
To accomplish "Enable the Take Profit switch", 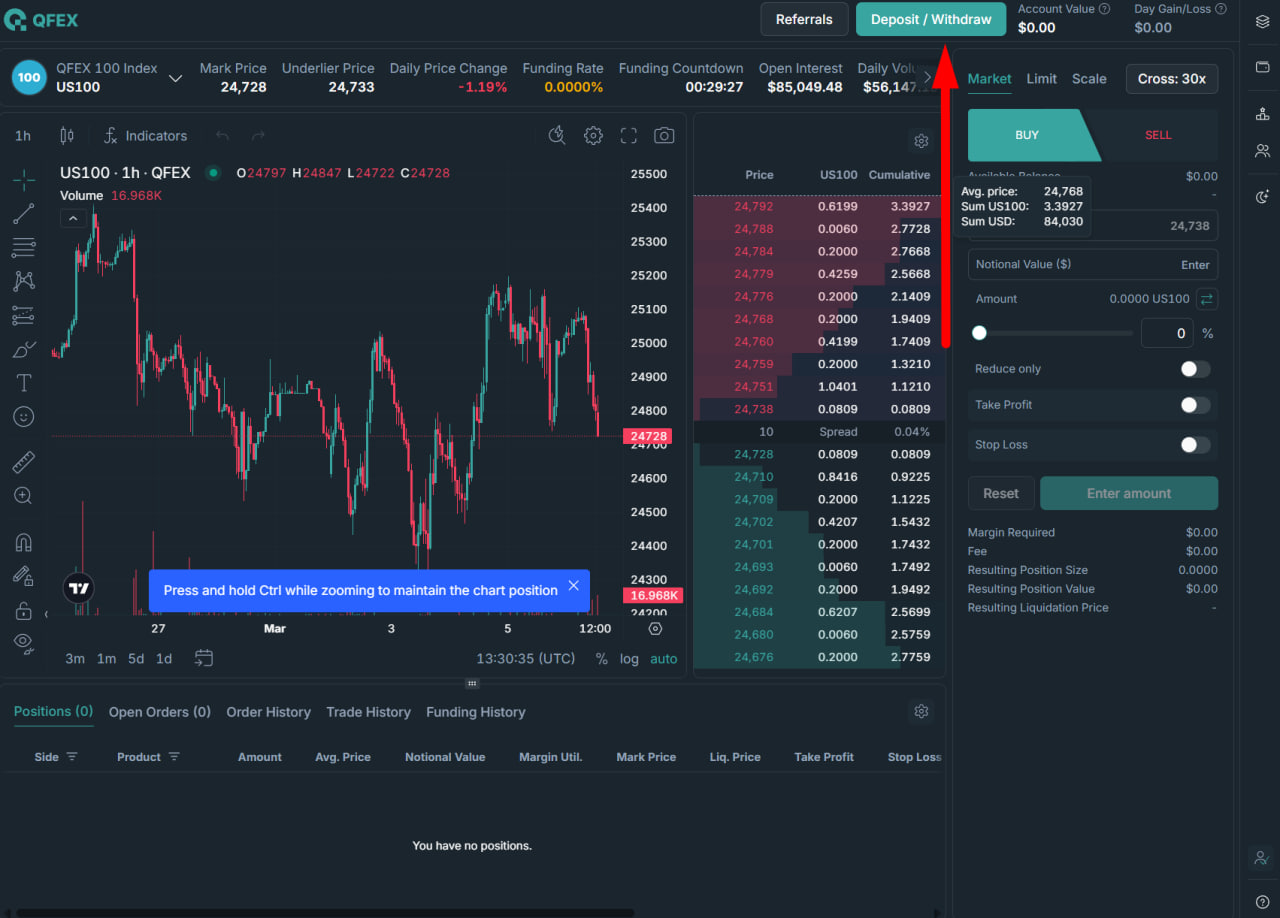I will coord(1195,405).
